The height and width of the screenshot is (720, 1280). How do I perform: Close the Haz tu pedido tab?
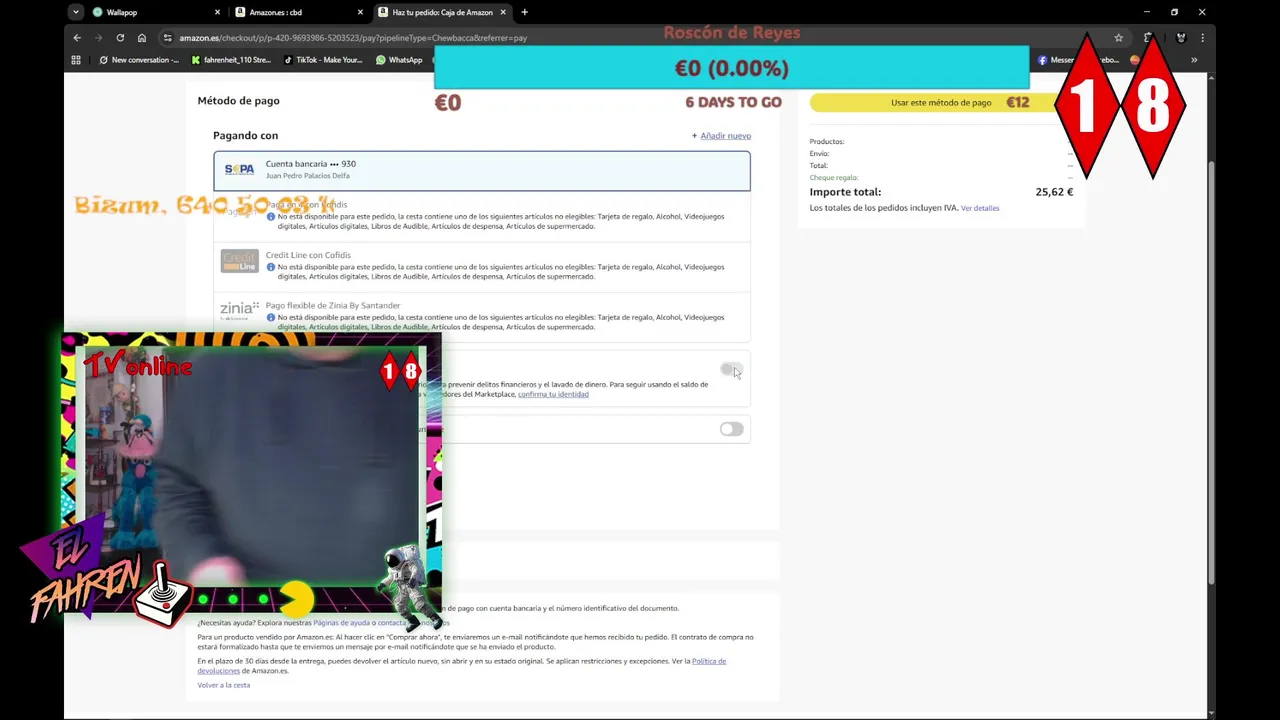[503, 12]
